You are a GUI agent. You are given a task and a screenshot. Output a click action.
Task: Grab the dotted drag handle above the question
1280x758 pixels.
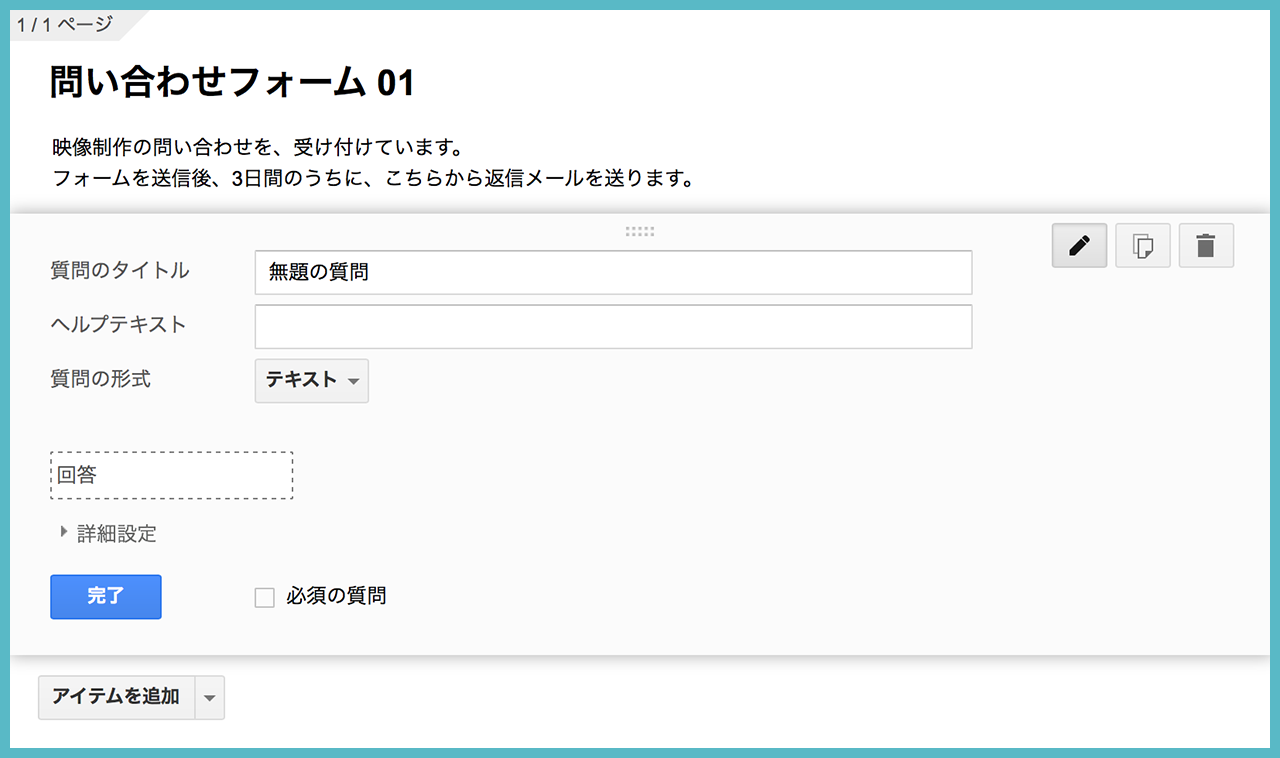tap(640, 232)
